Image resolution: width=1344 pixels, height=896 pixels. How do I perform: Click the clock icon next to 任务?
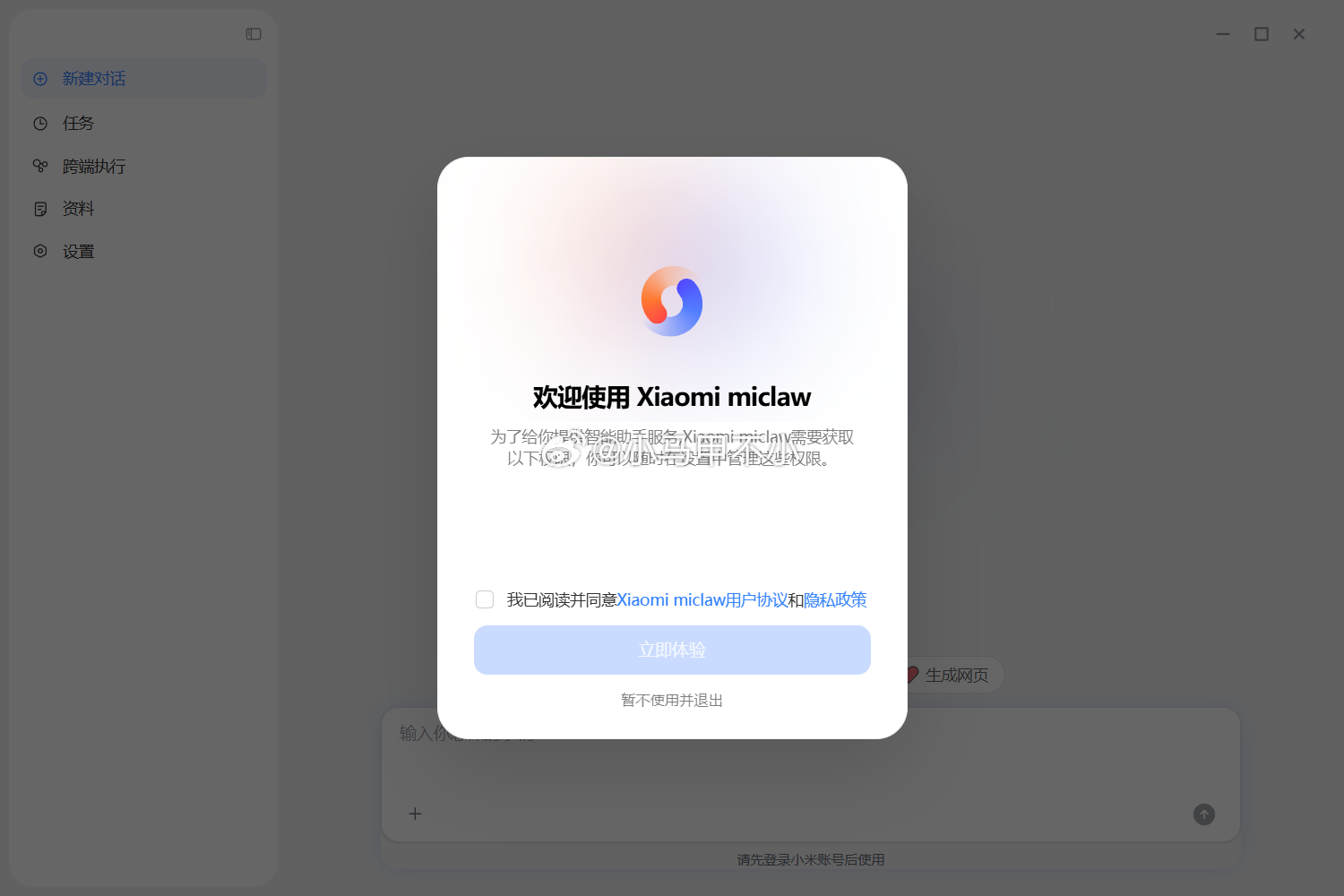(40, 124)
